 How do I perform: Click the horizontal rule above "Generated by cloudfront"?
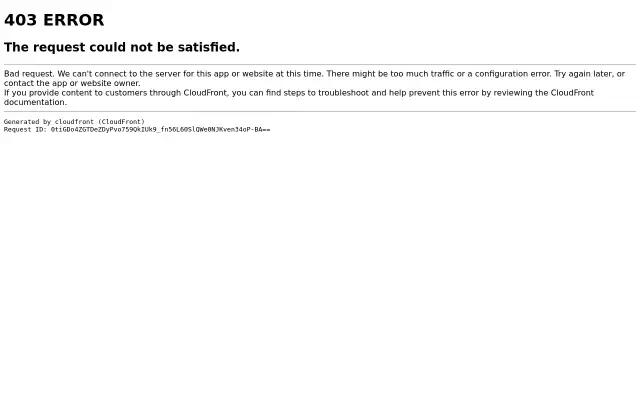(x=320, y=111)
